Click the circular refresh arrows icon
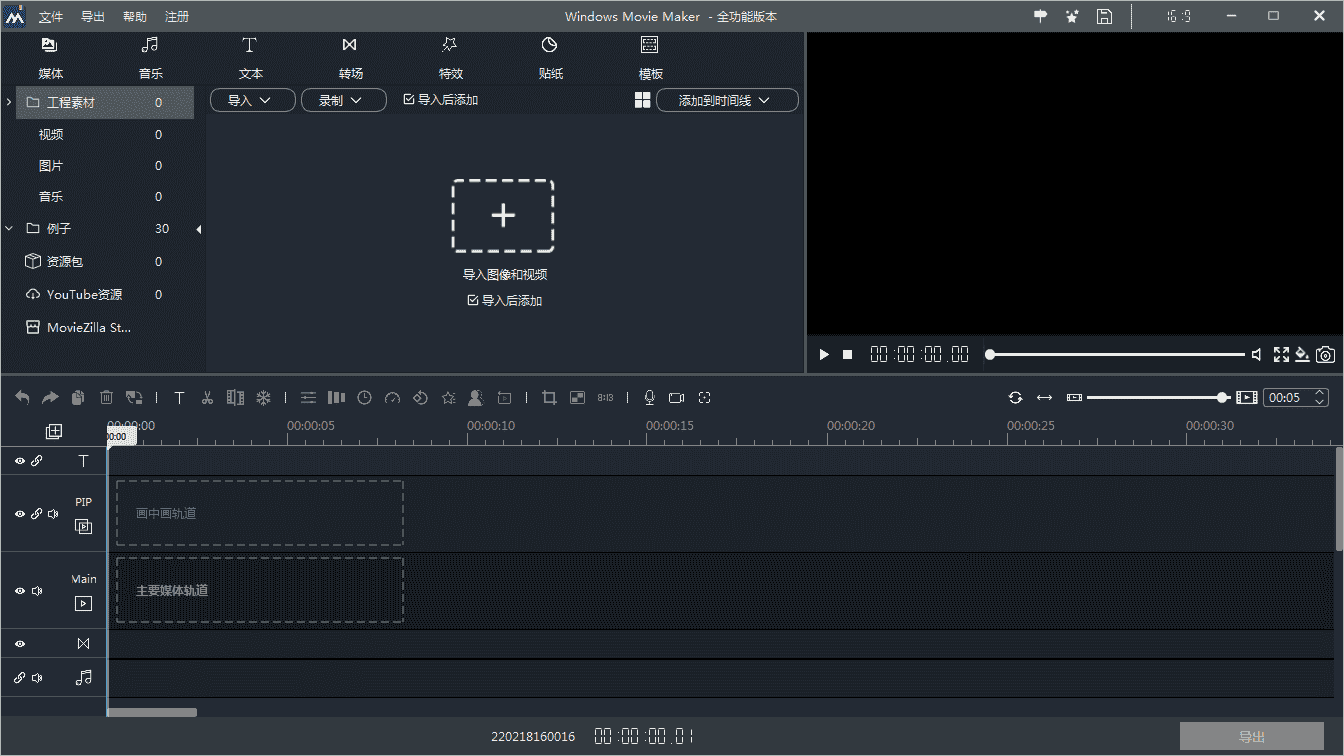Image resolution: width=1344 pixels, height=756 pixels. pos(1016,398)
